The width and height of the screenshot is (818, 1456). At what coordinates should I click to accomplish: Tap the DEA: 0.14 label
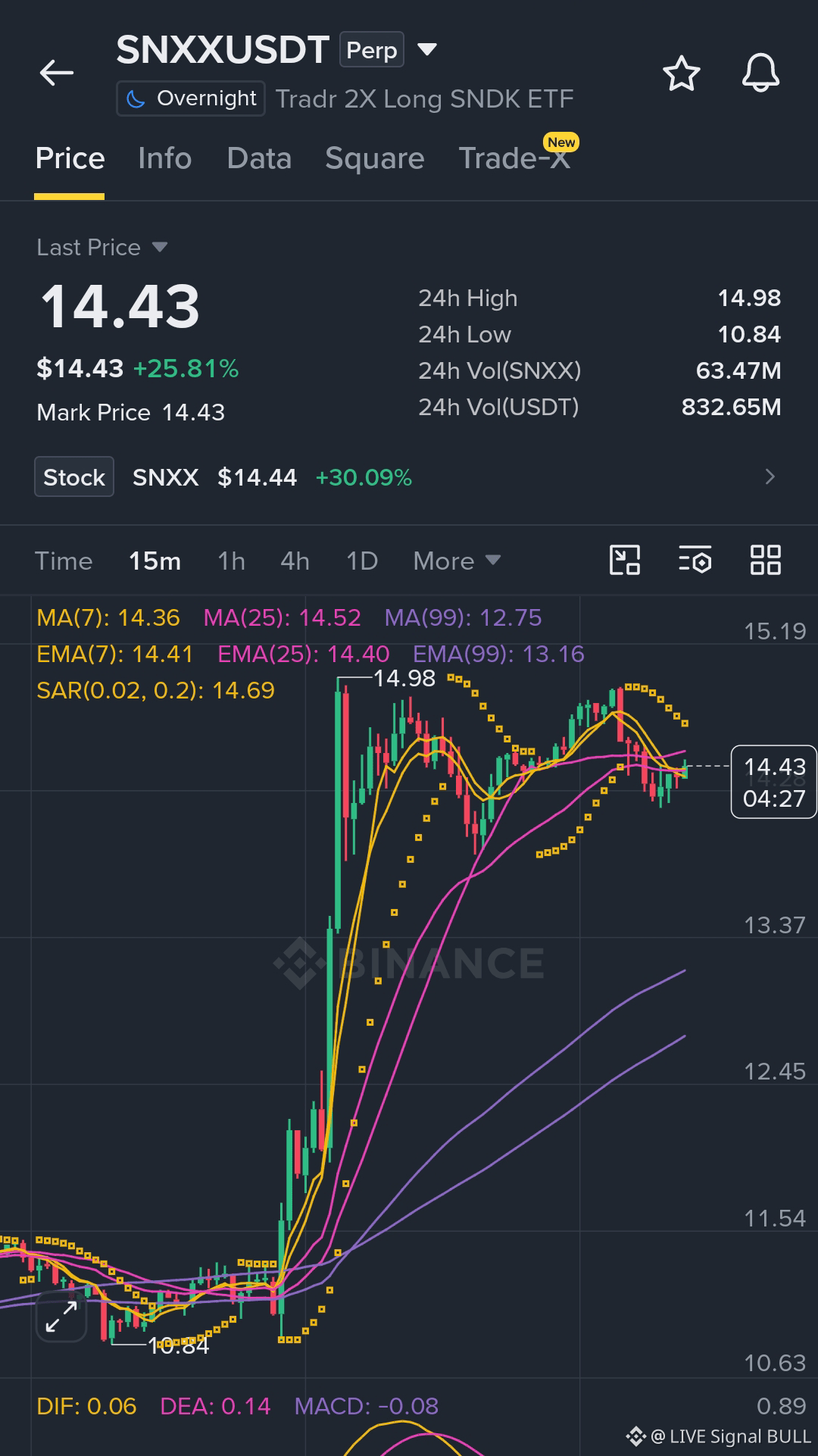(215, 1406)
